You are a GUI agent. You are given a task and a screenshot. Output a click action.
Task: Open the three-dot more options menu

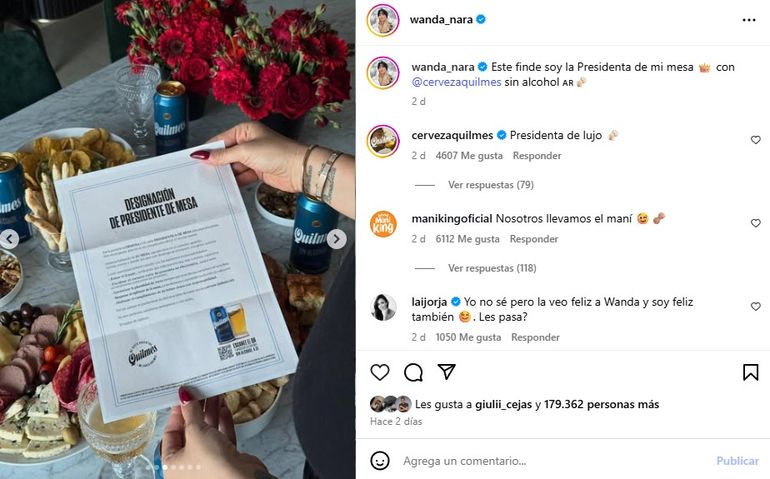(749, 20)
